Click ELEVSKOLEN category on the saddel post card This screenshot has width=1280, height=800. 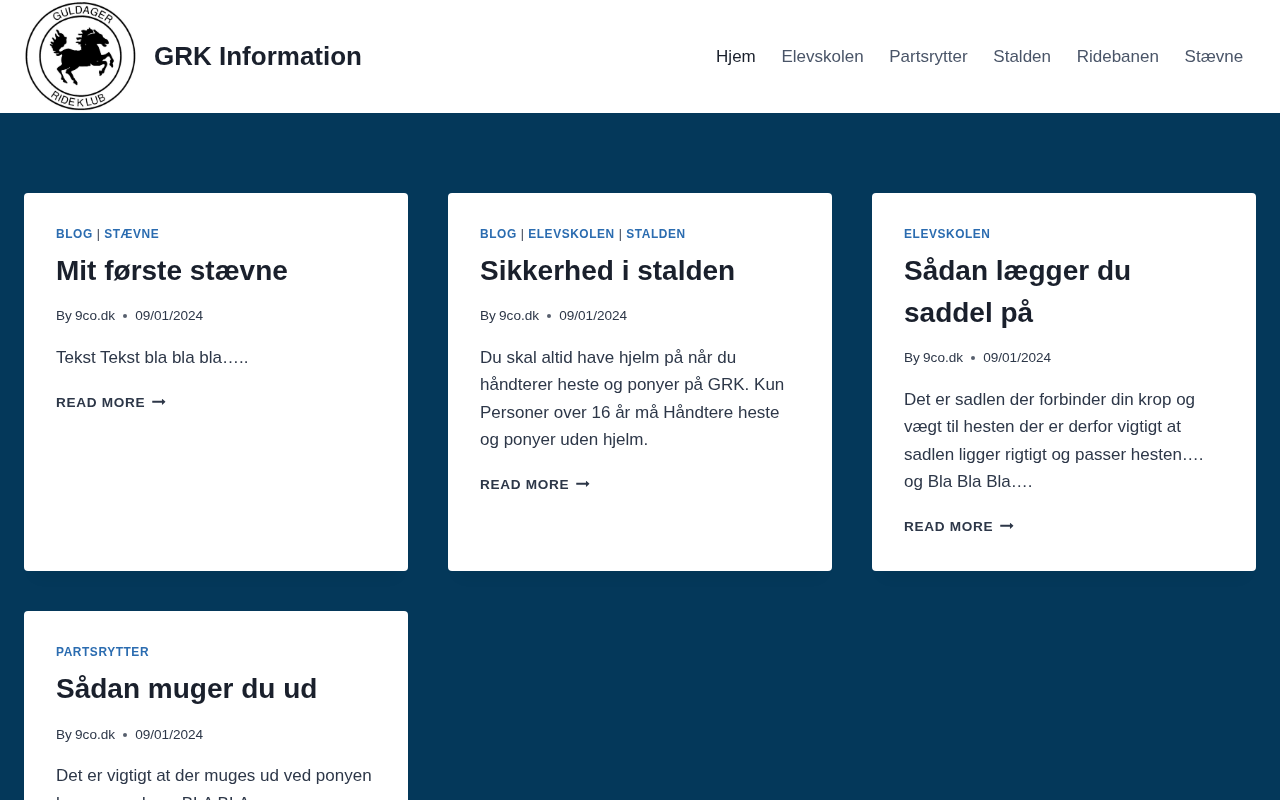[x=947, y=234]
